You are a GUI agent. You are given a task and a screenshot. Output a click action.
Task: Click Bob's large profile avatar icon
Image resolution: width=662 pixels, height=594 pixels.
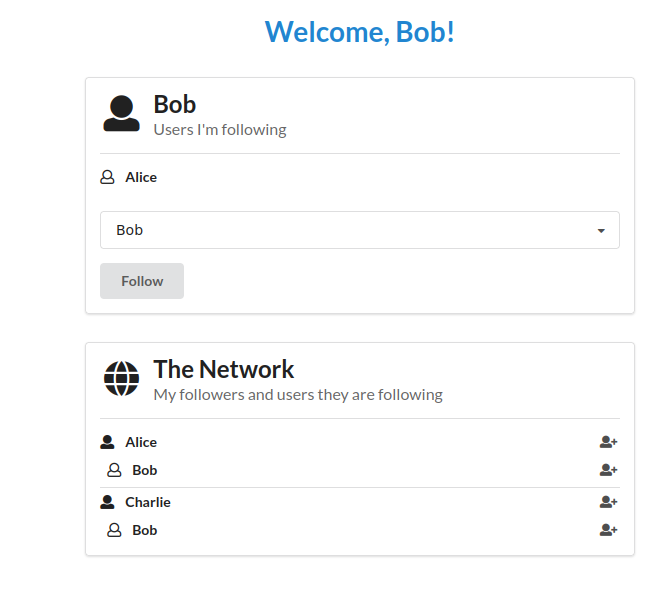click(121, 113)
